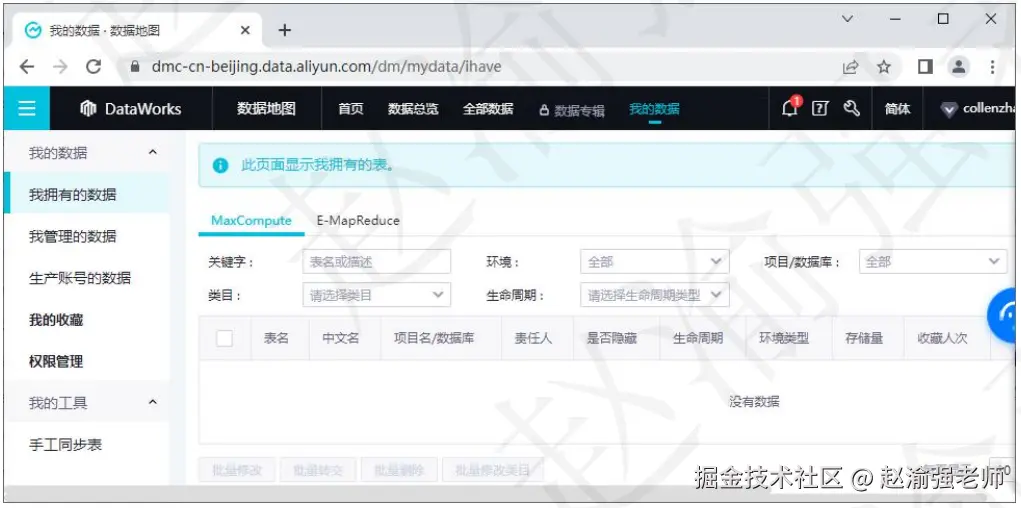The image size is (1021, 508).
Task: Open 数据总览 in top navigation
Action: pyautogui.click(x=413, y=109)
